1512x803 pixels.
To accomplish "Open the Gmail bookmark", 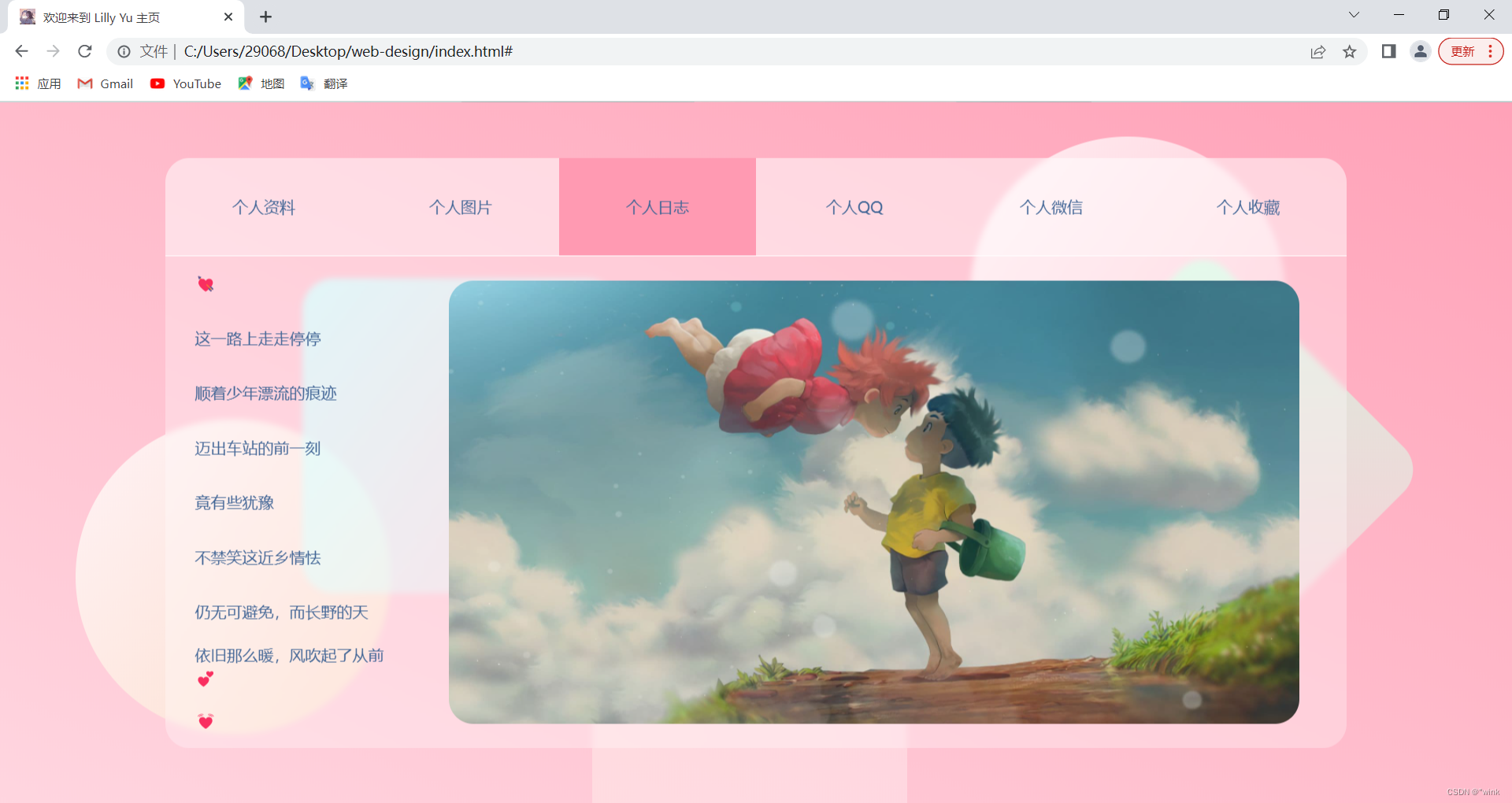I will tap(106, 83).
